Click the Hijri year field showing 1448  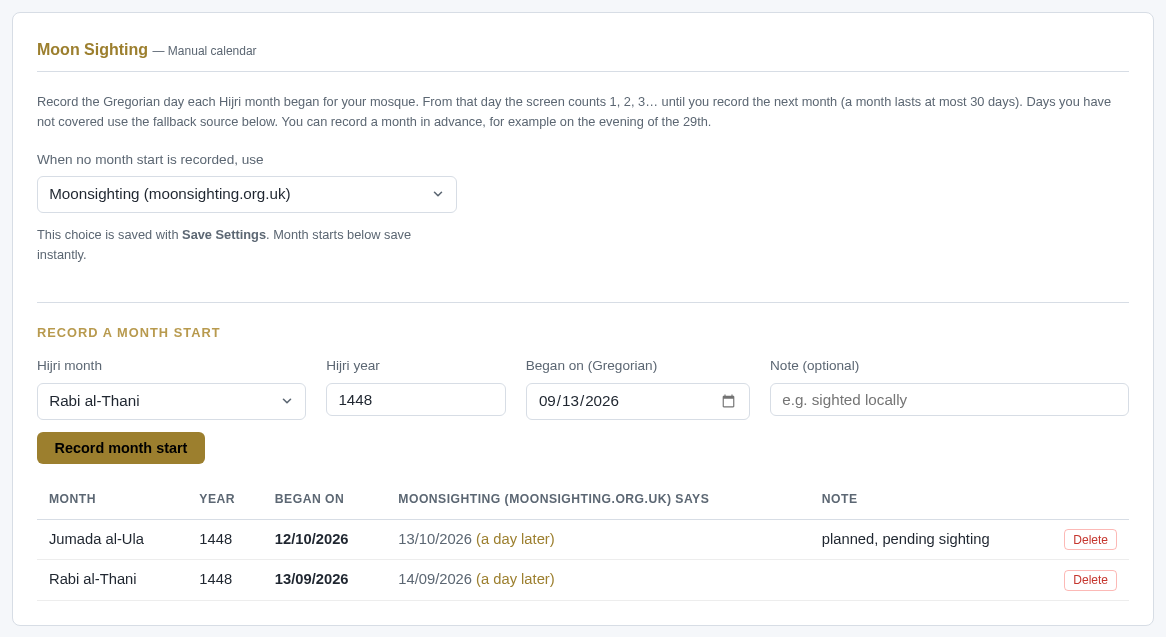click(x=416, y=400)
